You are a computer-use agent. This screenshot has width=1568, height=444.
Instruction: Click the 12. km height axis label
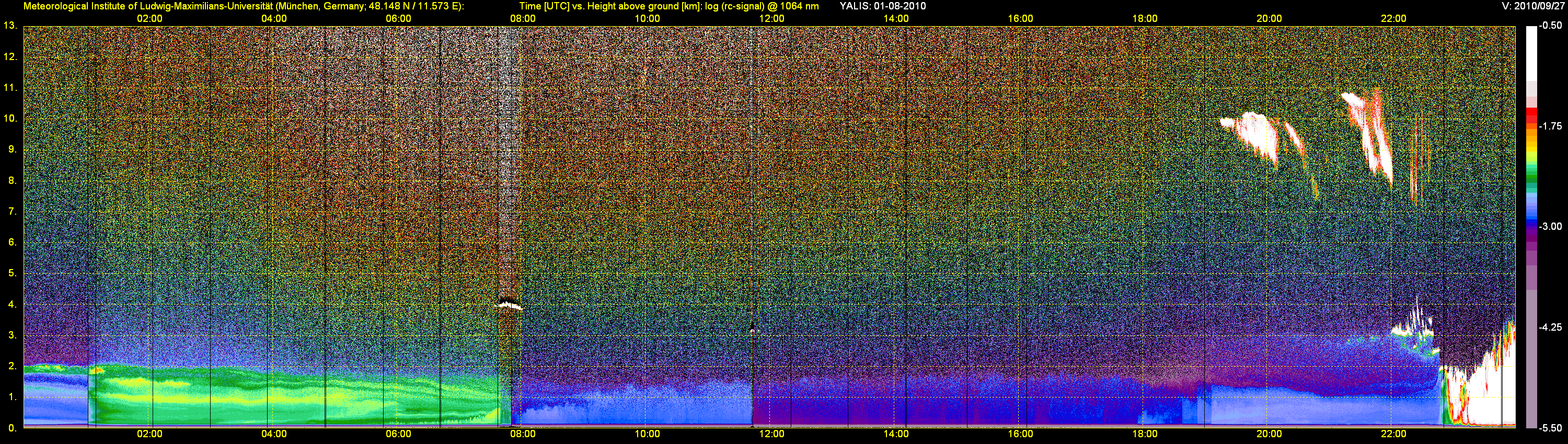click(10, 56)
